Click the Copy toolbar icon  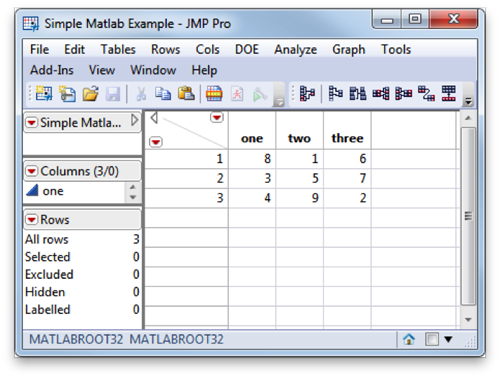[163, 94]
